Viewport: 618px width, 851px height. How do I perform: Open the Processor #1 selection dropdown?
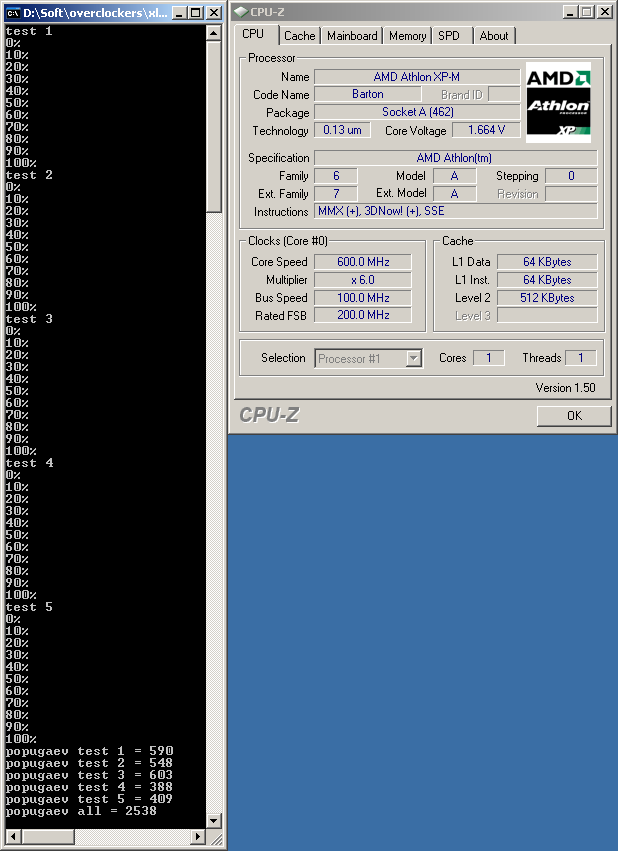click(368, 358)
